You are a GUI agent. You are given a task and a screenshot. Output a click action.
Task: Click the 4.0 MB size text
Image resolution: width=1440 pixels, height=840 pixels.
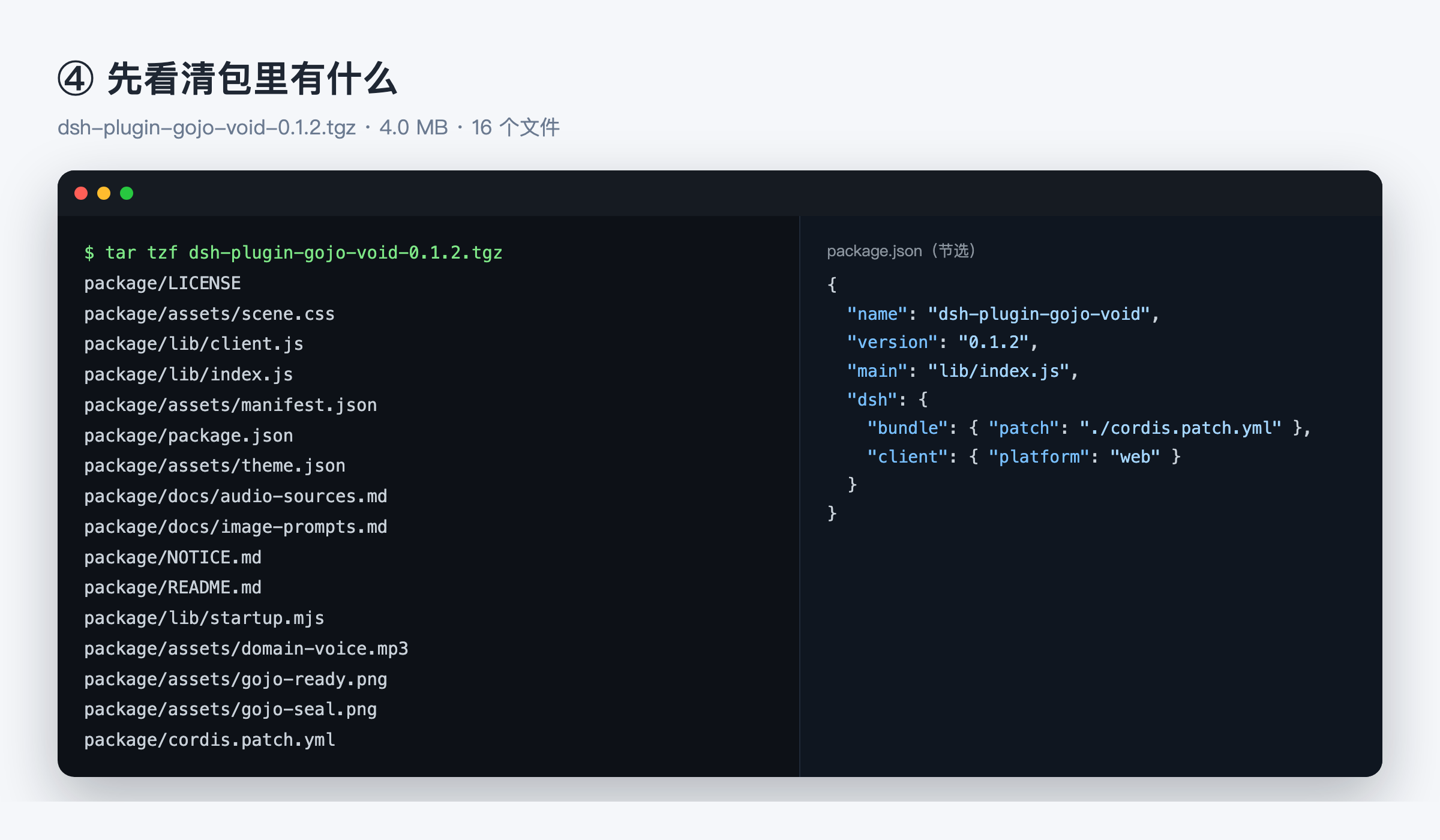pyautogui.click(x=413, y=127)
